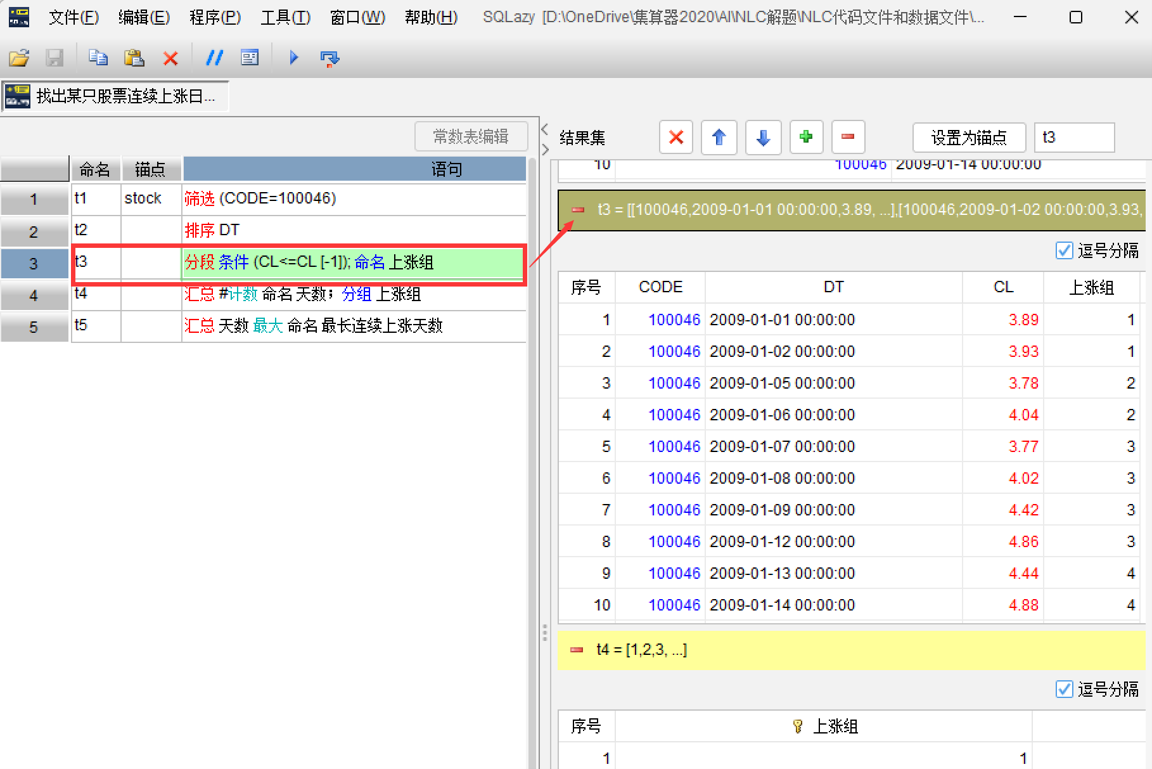Click the 汇总 #计数 命名 天数 statement cell

354,295
